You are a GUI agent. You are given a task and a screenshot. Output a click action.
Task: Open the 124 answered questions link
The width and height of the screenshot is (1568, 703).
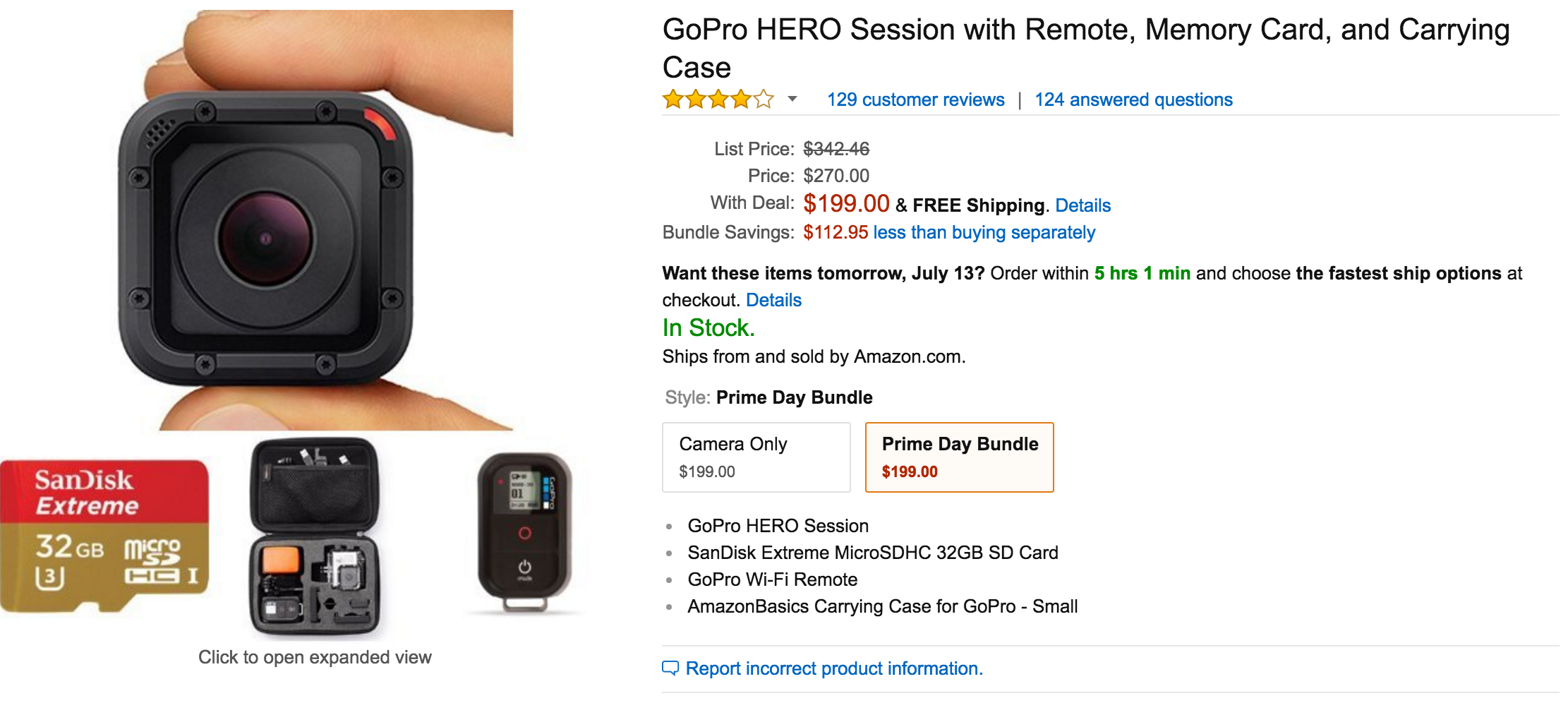click(1133, 100)
